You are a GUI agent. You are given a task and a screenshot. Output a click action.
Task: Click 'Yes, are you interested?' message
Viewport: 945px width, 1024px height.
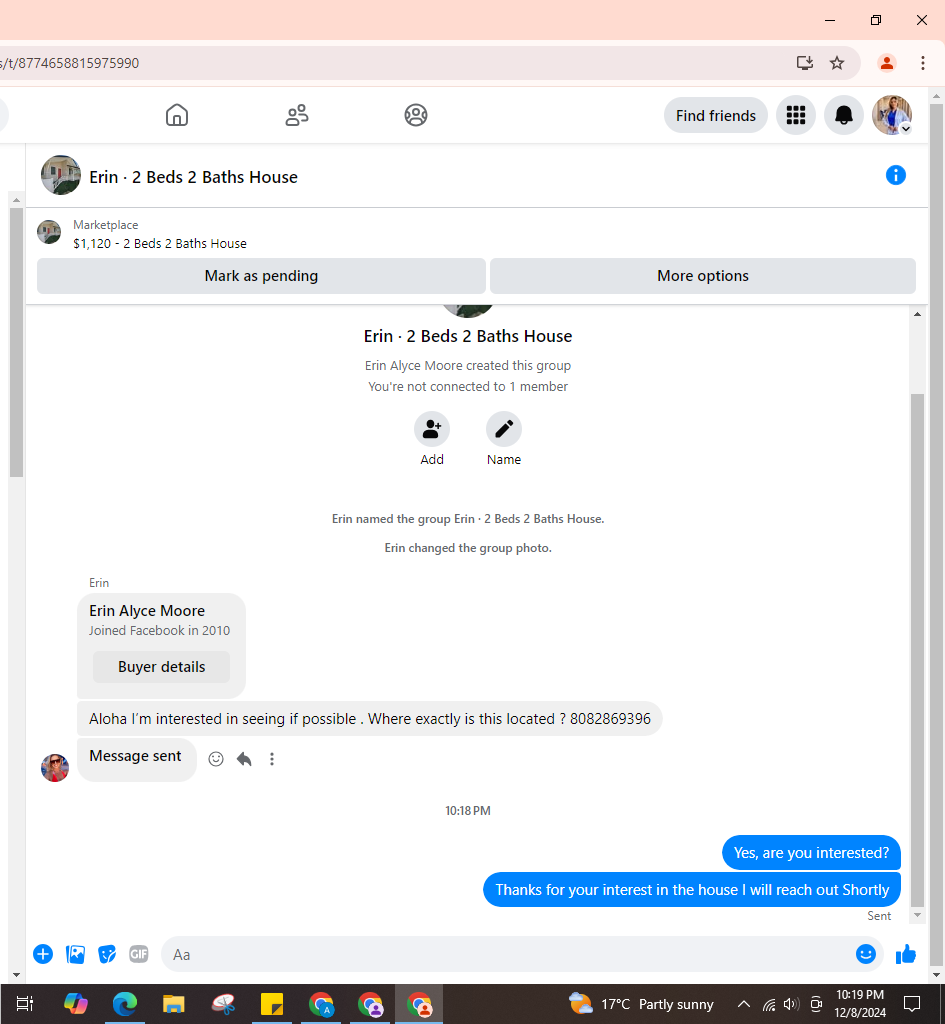click(811, 853)
